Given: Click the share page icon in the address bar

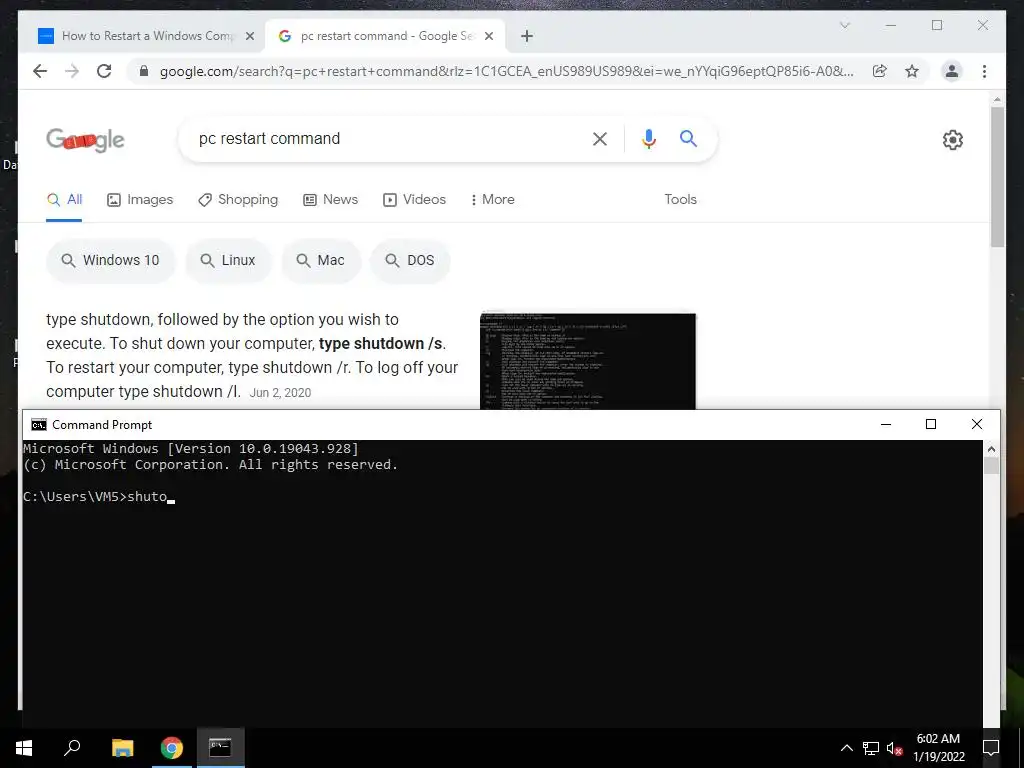Looking at the screenshot, I should point(880,71).
